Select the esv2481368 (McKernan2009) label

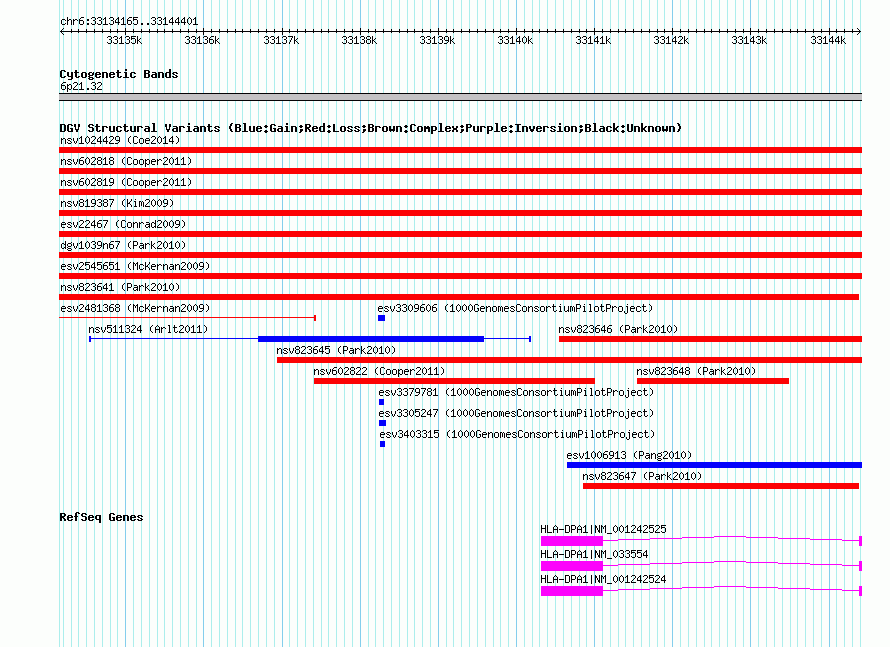pos(135,308)
